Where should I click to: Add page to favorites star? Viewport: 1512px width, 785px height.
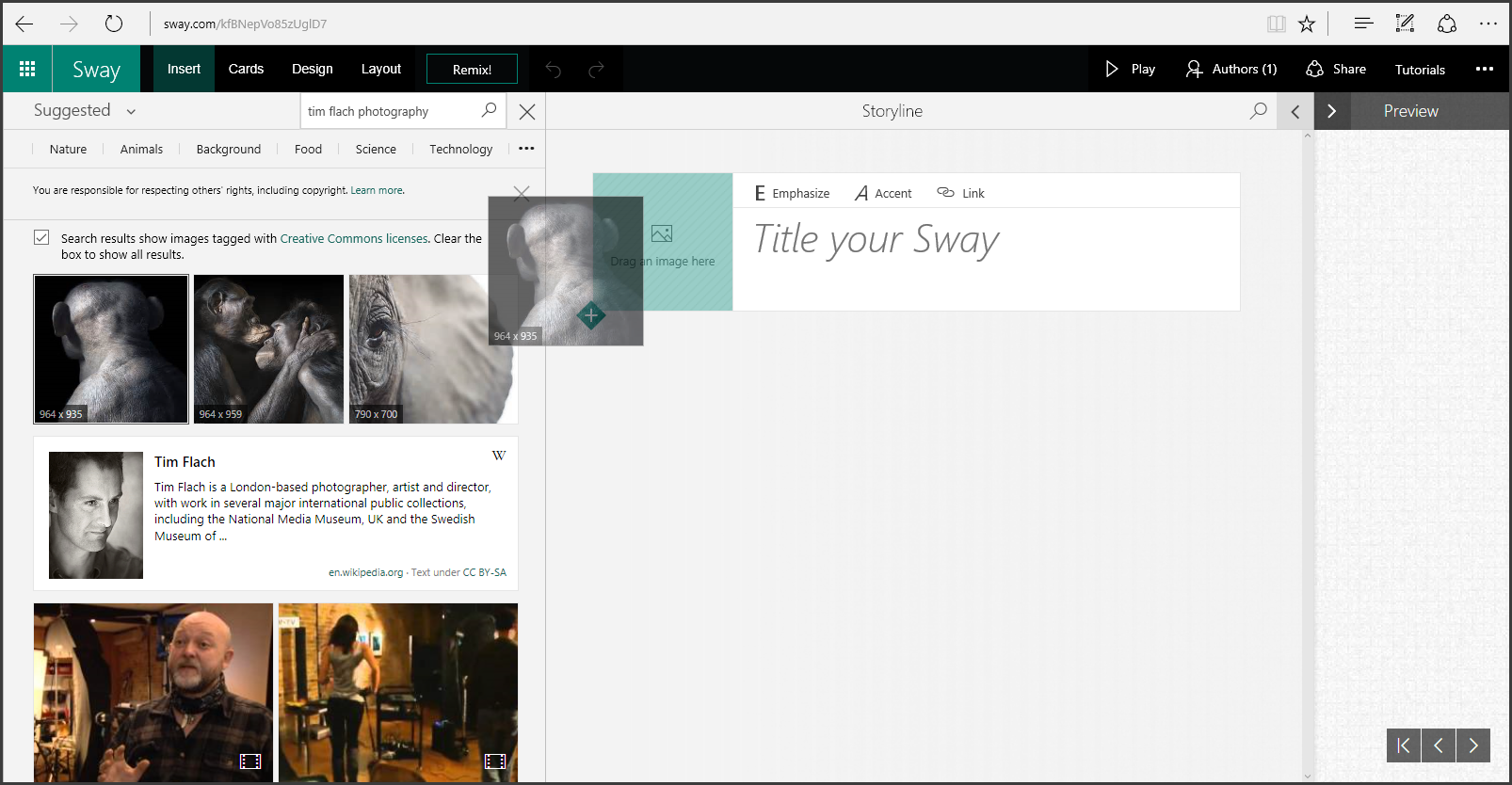[x=1307, y=24]
